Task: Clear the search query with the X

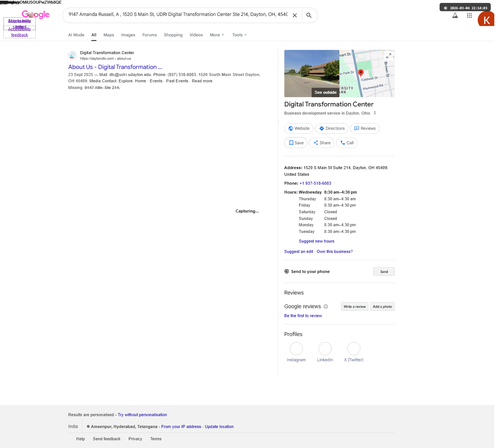Action: [295, 15]
